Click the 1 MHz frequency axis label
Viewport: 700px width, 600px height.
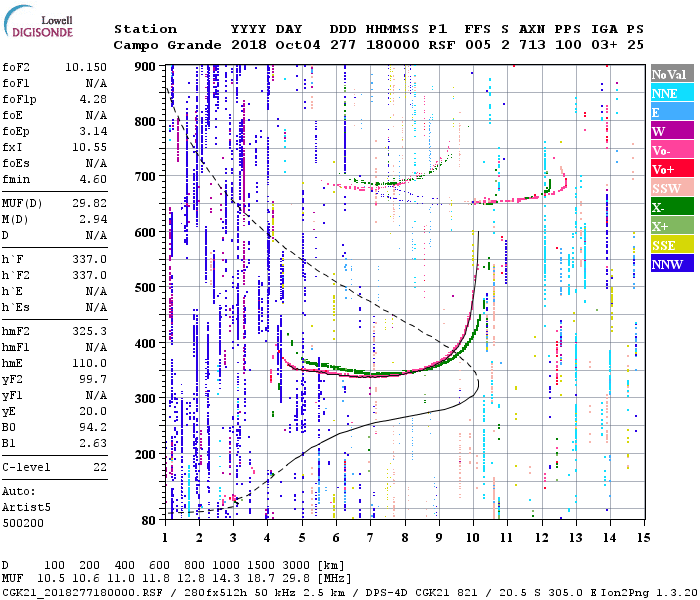point(165,537)
